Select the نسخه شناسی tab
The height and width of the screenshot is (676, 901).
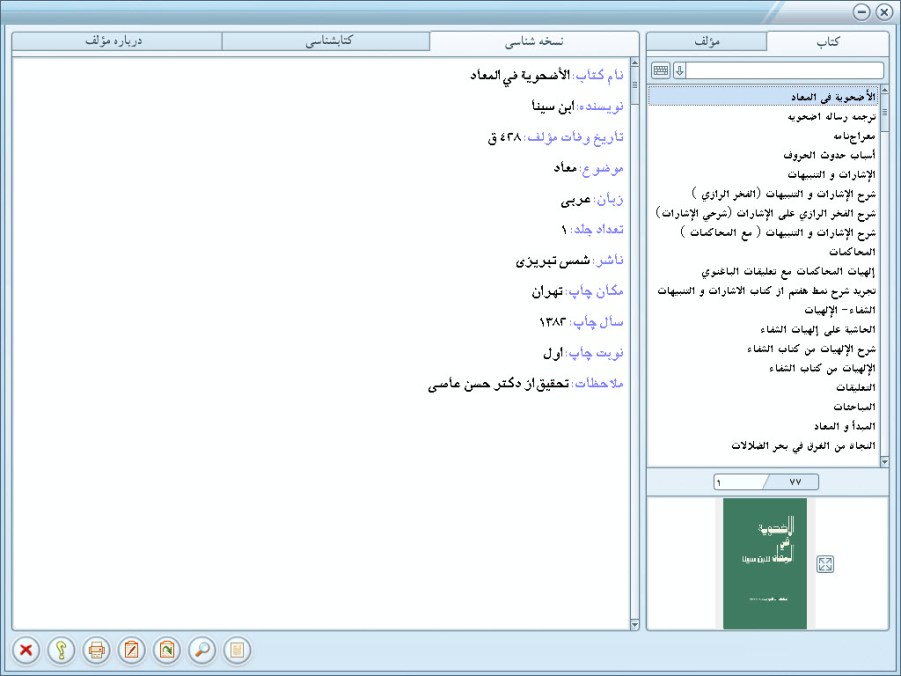coord(534,41)
